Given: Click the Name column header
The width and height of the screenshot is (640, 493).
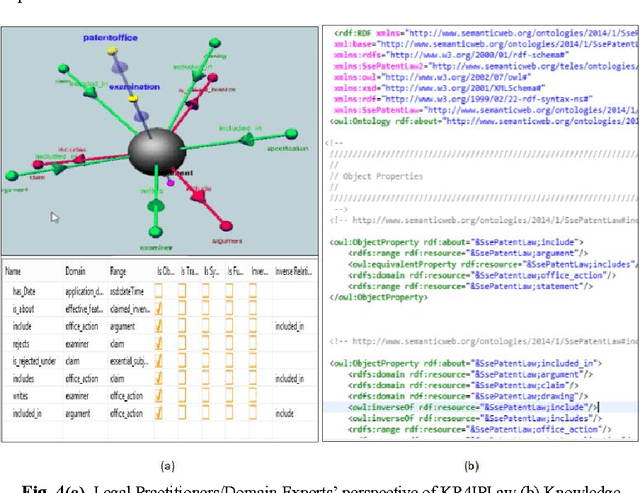Looking at the screenshot, I should [13, 271].
